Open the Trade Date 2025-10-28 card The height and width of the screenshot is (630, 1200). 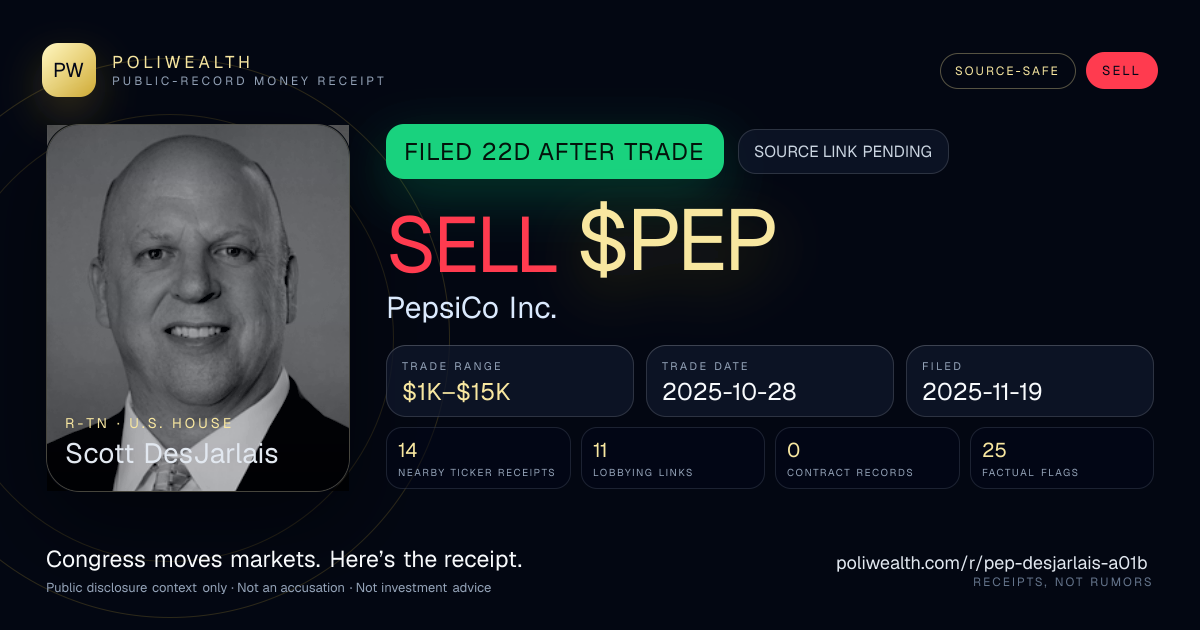[x=770, y=381]
